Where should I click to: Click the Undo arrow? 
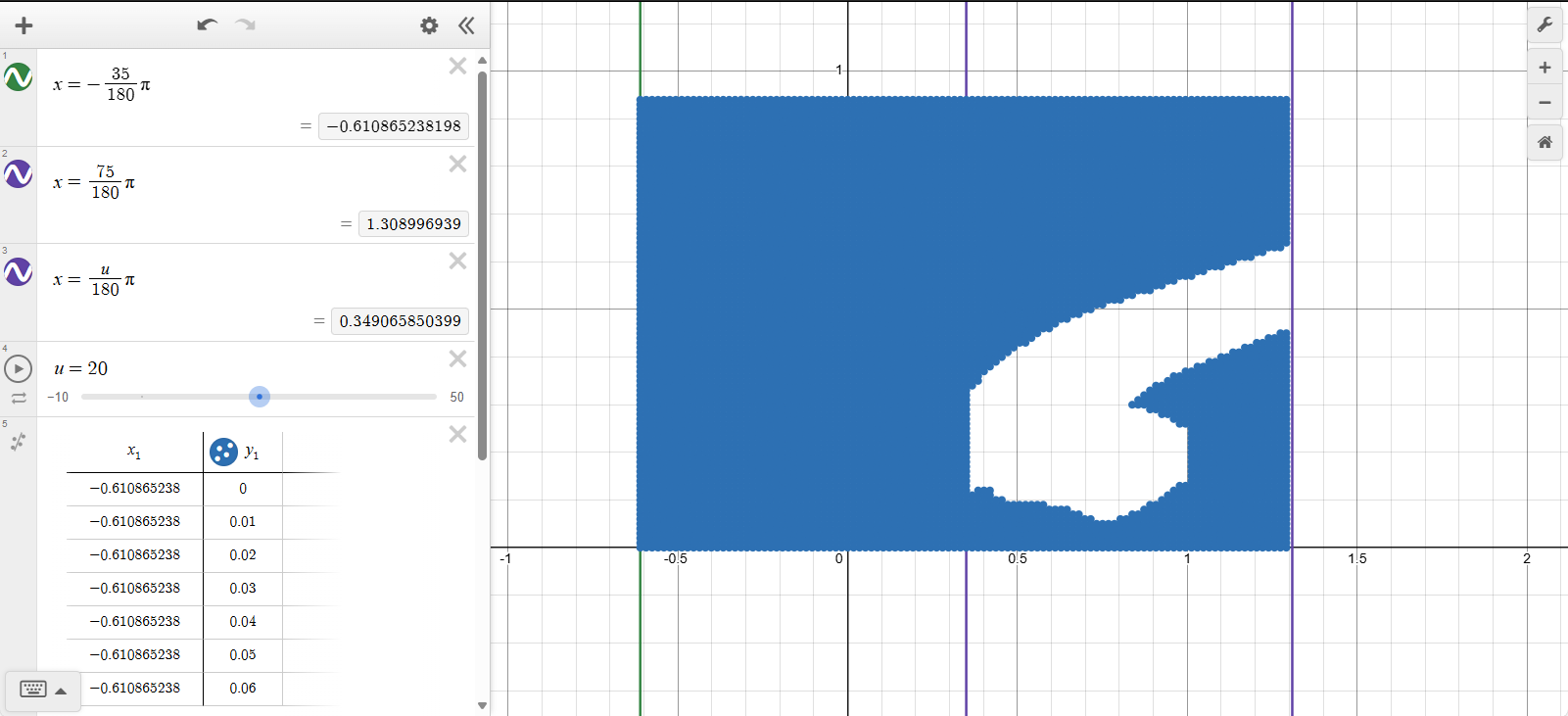[x=207, y=25]
